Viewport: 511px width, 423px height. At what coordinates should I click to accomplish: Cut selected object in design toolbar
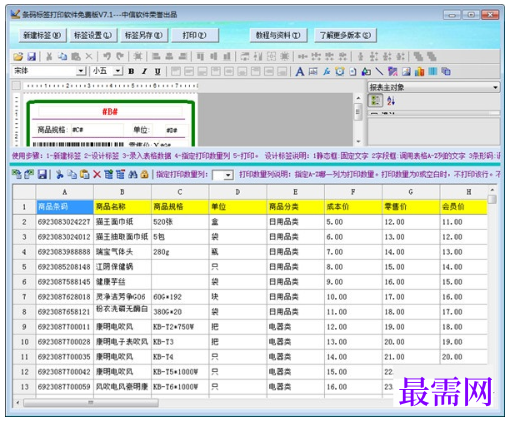[x=49, y=57]
